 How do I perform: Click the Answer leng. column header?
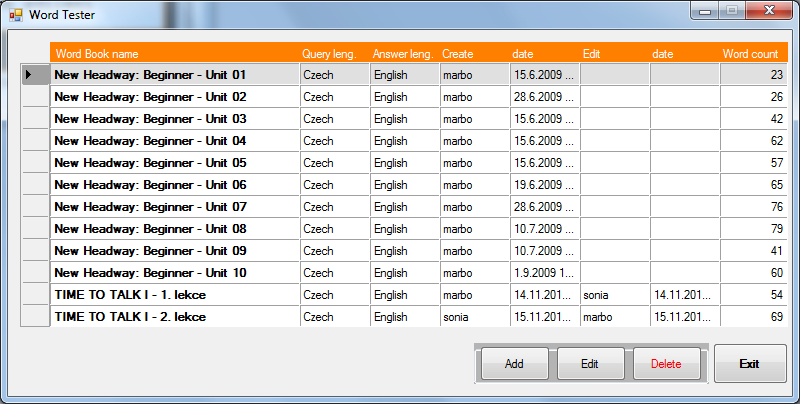(x=404, y=54)
